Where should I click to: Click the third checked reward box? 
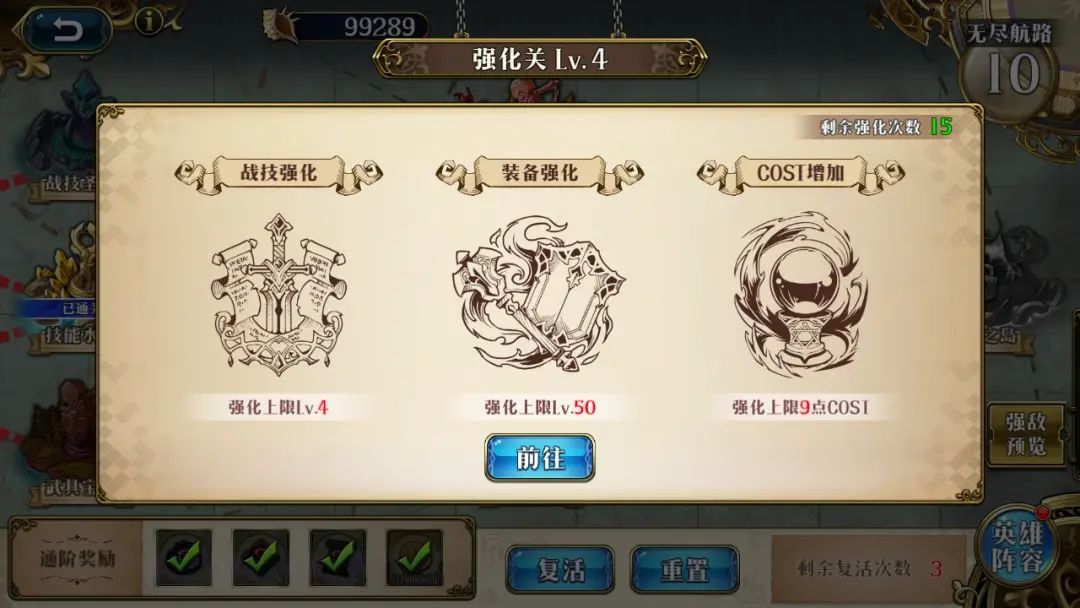(x=338, y=558)
